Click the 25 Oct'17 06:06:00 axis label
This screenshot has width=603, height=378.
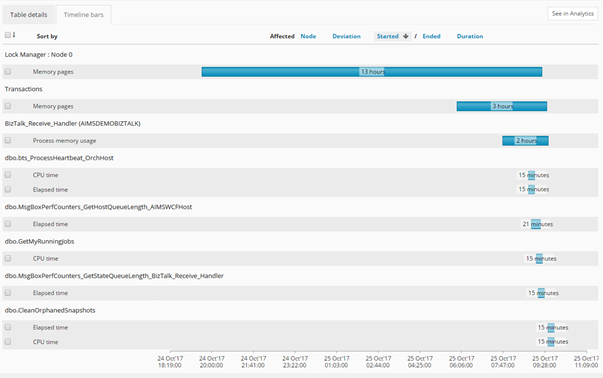(x=461, y=361)
